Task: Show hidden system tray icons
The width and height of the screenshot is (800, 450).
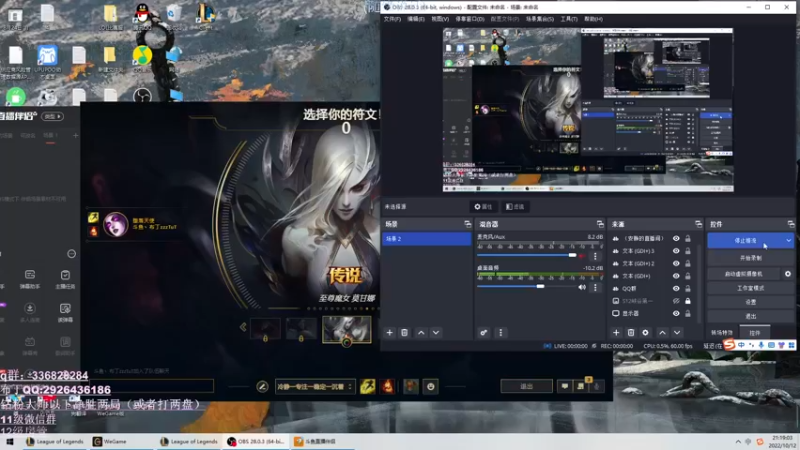Action: 738,441
